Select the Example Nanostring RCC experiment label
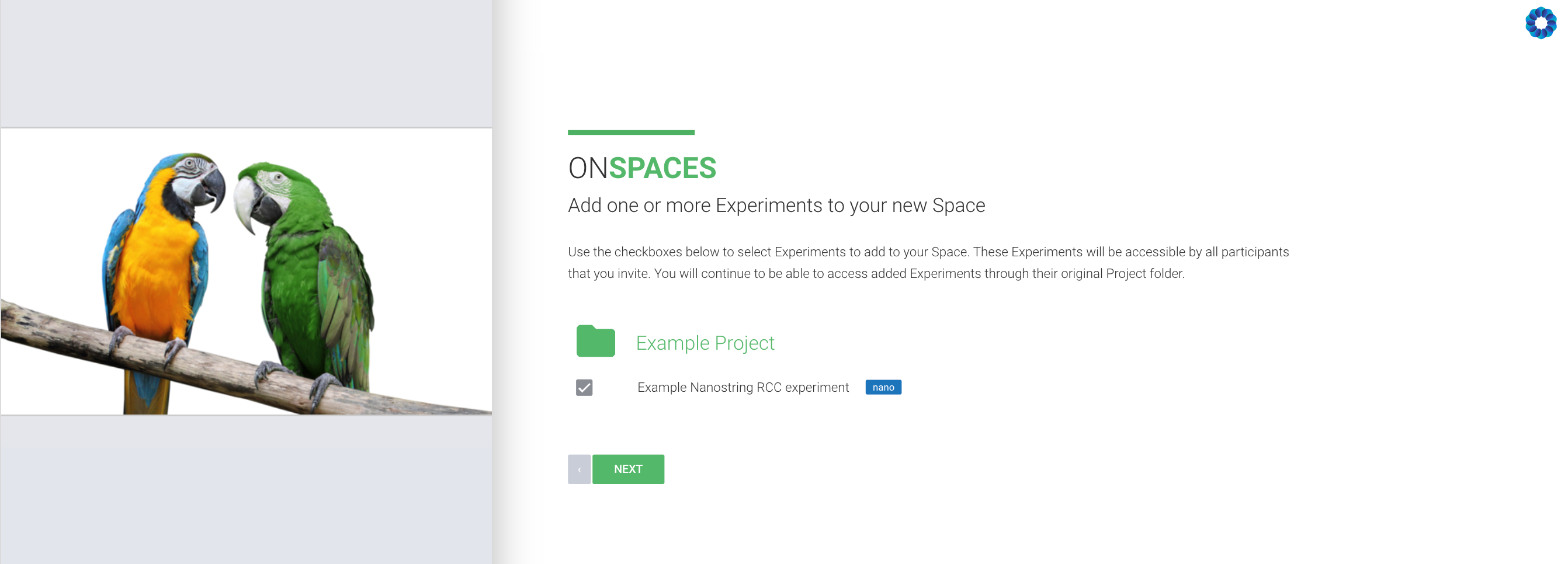The image size is (1568, 564). (x=743, y=388)
